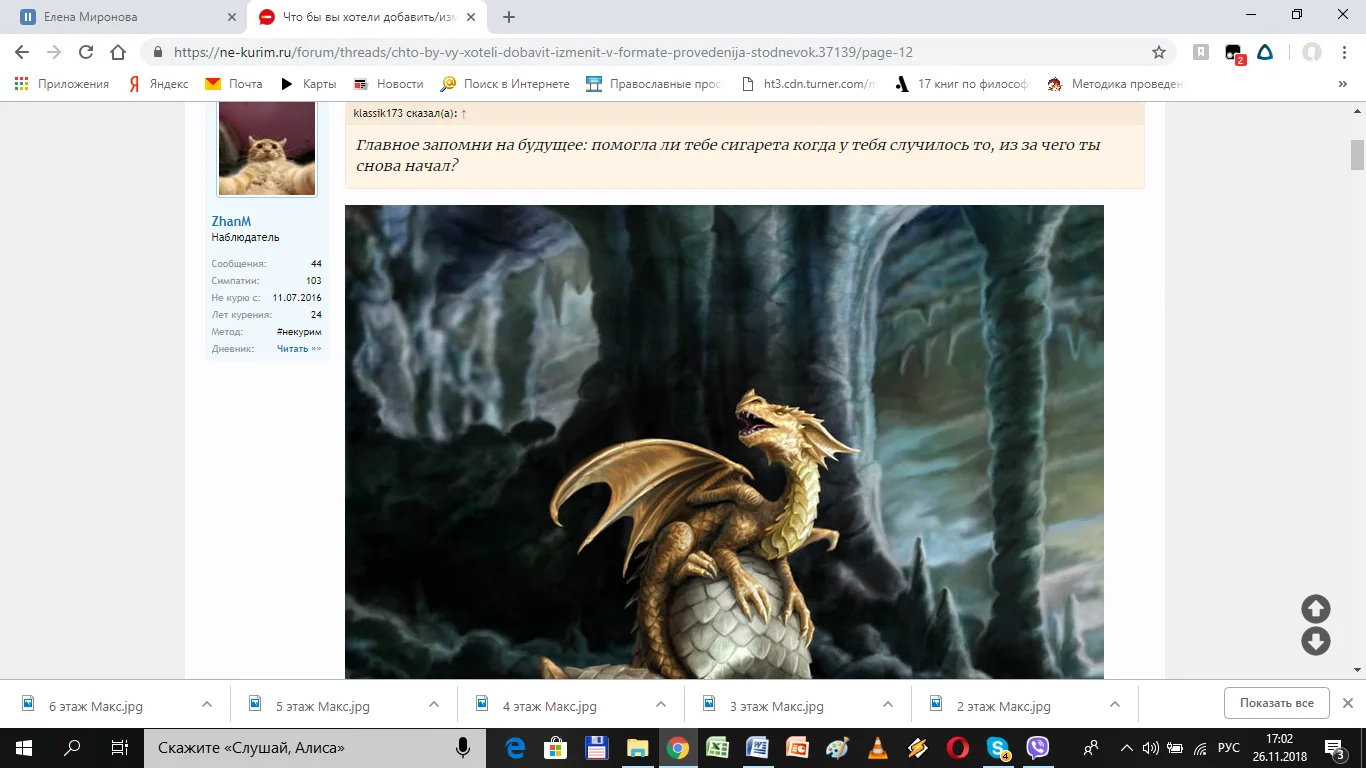Screen dimensions: 1366x768
Task: Open Task View on the taskbar
Action: point(119,747)
